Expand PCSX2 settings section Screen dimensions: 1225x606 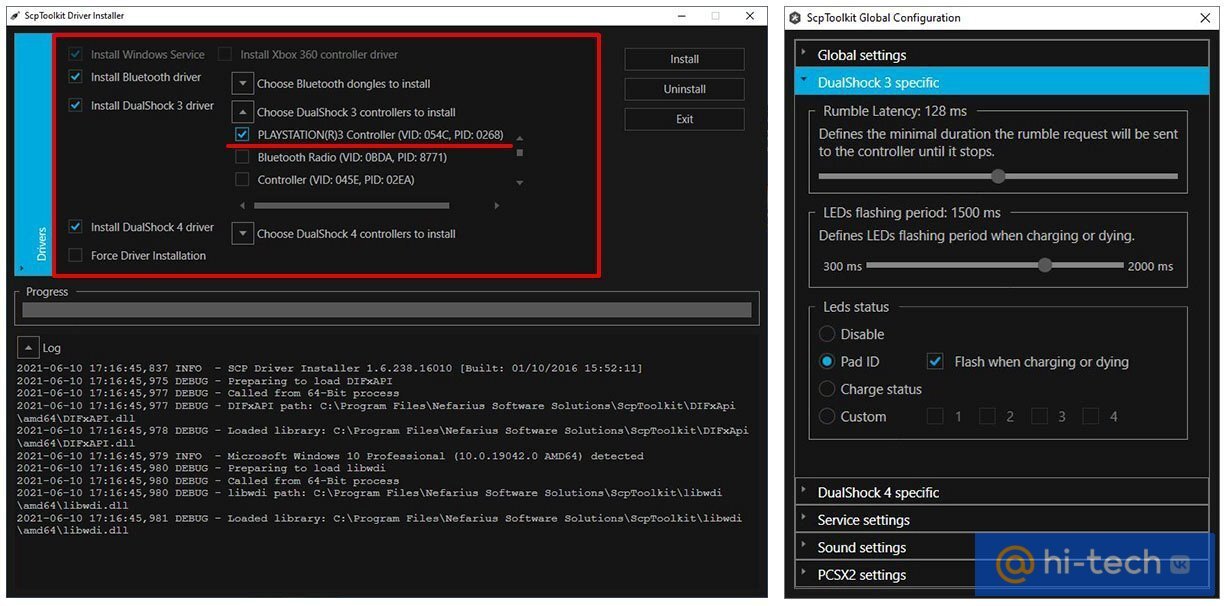[x=1002, y=575]
